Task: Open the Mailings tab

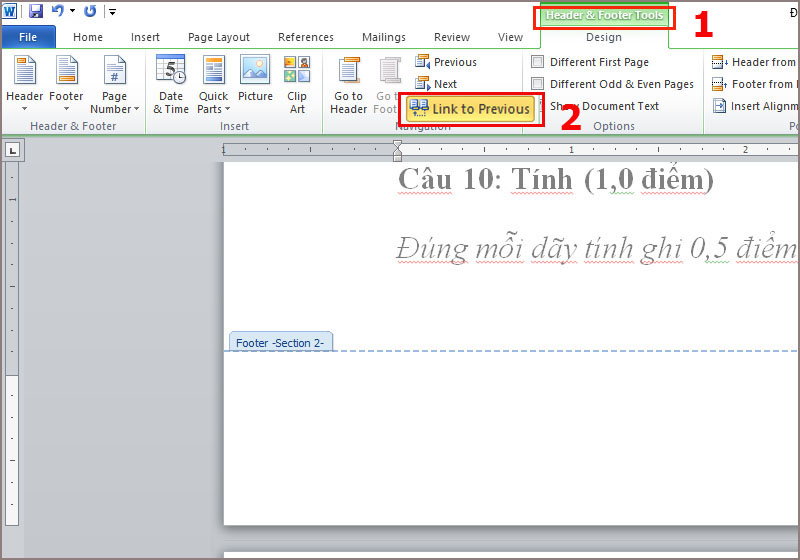Action: pyautogui.click(x=384, y=37)
